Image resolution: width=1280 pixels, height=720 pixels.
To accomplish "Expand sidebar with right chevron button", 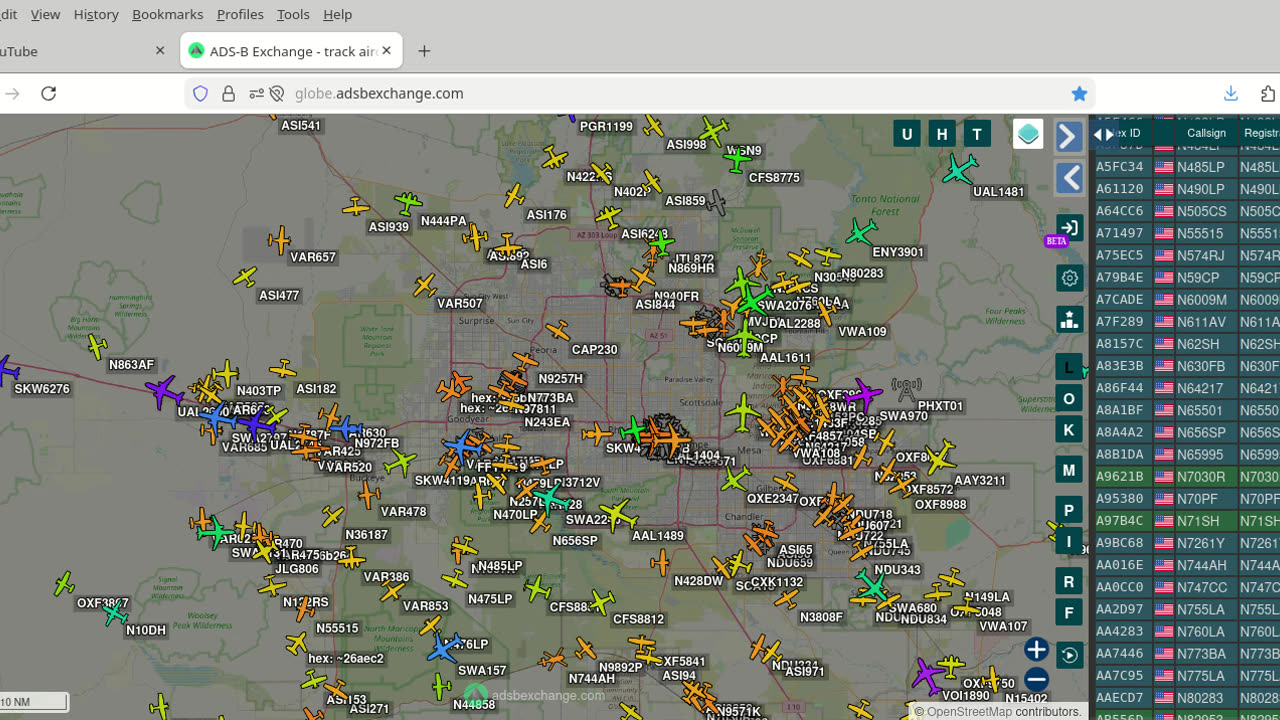I will pos(1069,136).
